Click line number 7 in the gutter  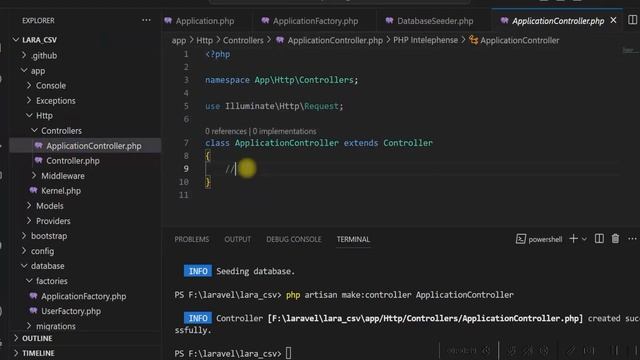[x=186, y=143]
